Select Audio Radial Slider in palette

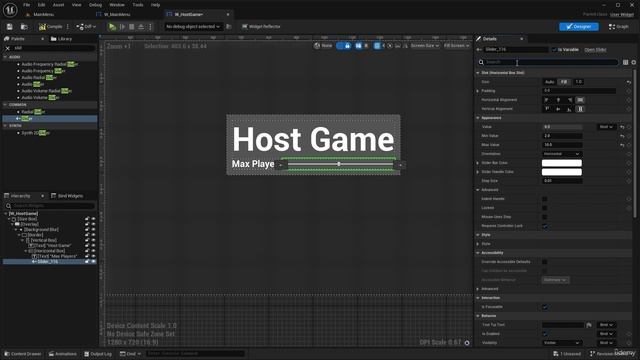point(39,78)
